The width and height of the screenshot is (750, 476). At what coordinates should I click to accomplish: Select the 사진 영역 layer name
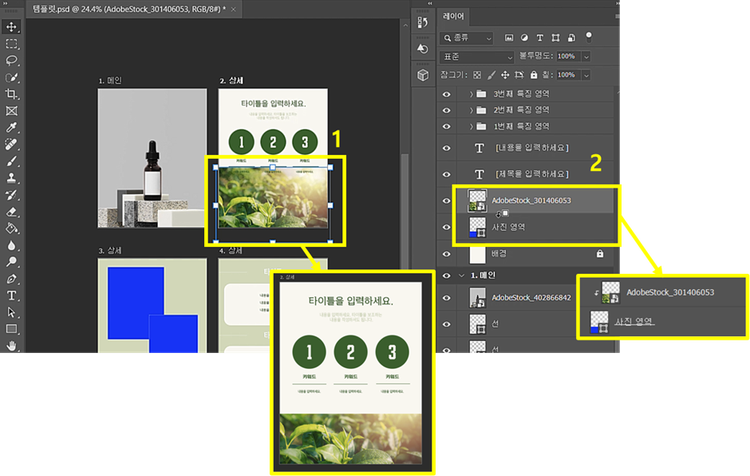click(509, 227)
